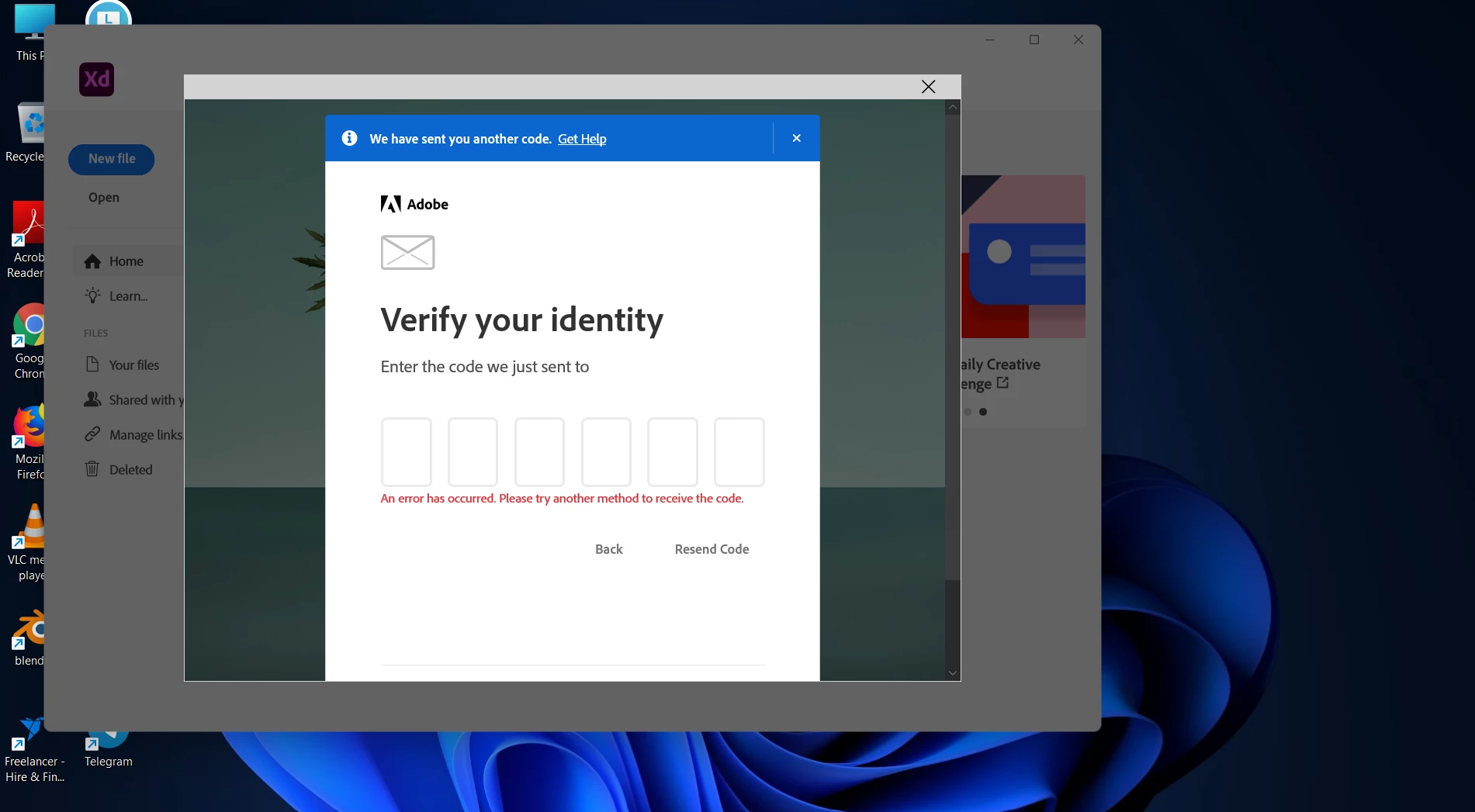Click the envelope mail icon
The width and height of the screenshot is (1475, 812).
407,252
